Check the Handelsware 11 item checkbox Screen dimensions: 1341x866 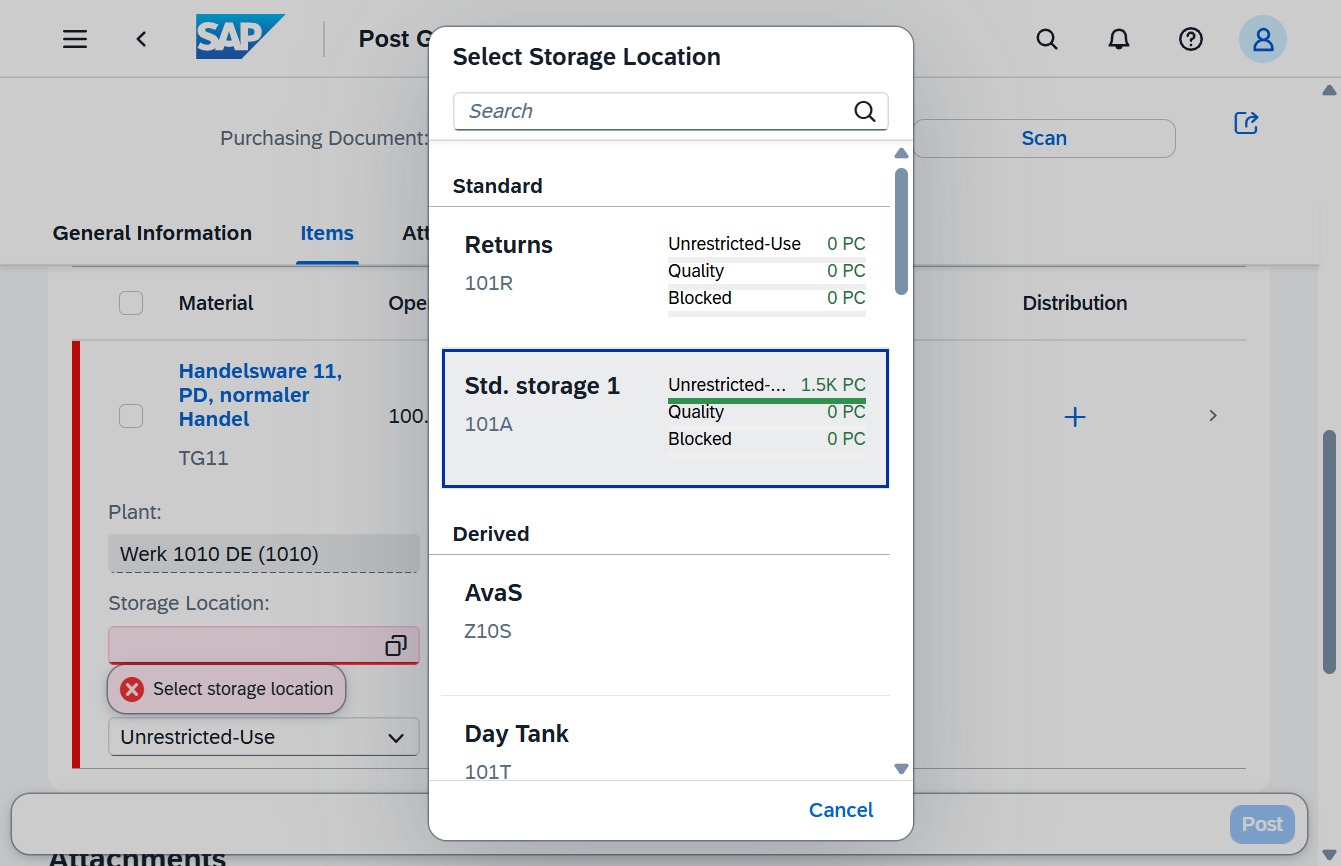[x=131, y=416]
